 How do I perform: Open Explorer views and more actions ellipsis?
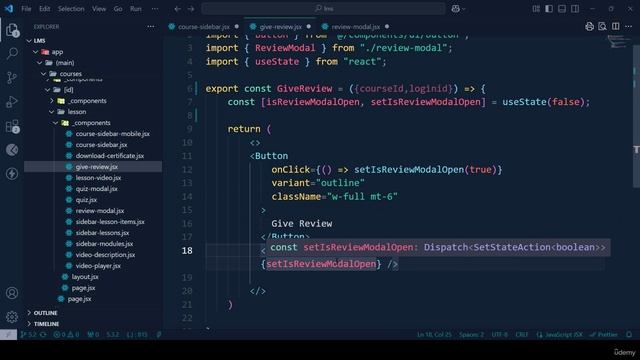(151, 27)
